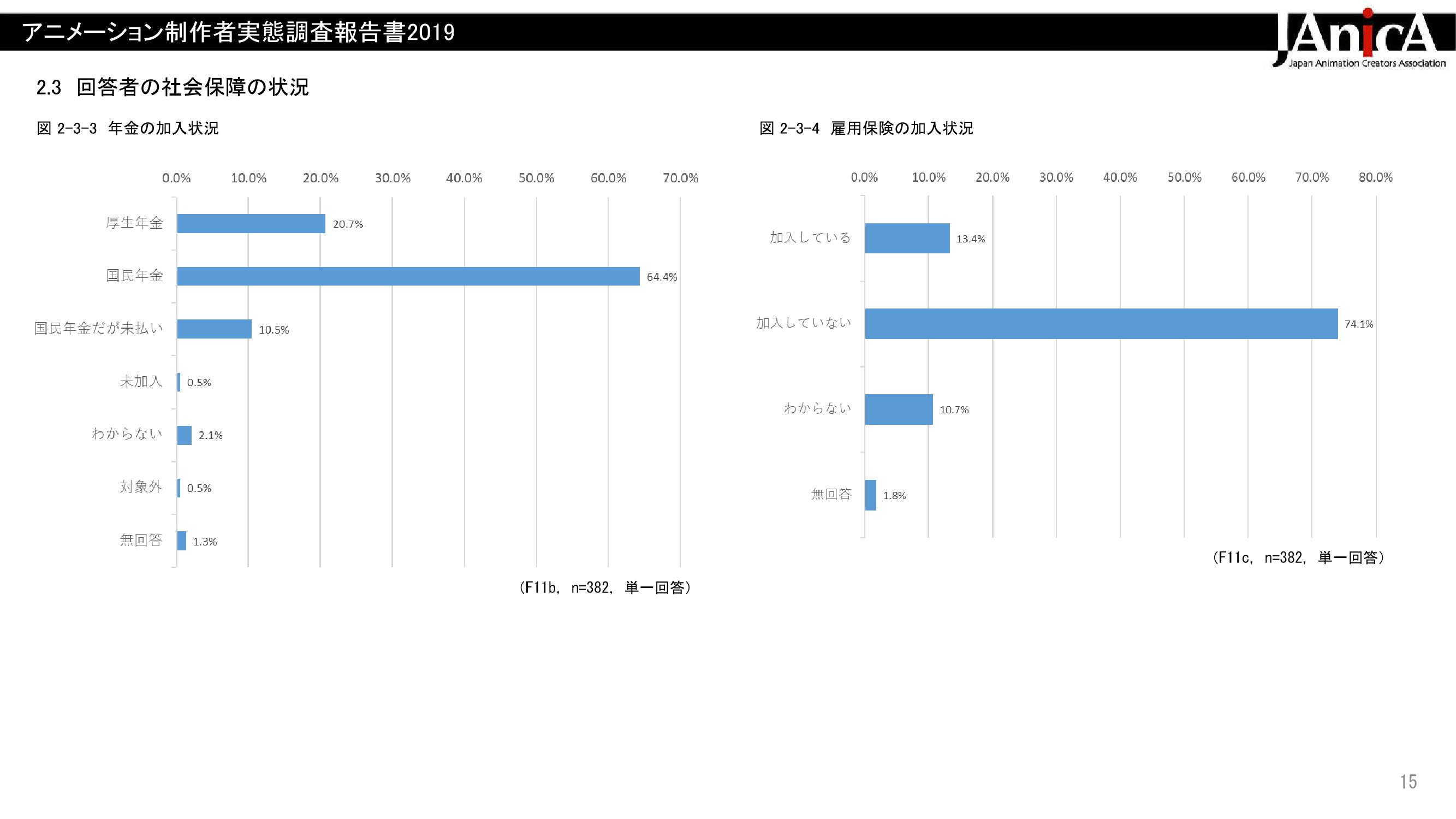The image size is (1456, 819).
Task: Click the 厚生年金 category label
Action: point(134,223)
